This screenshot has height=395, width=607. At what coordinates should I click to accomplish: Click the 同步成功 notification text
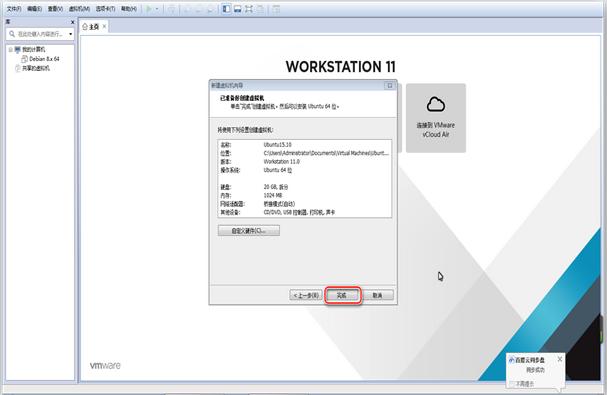coord(535,370)
